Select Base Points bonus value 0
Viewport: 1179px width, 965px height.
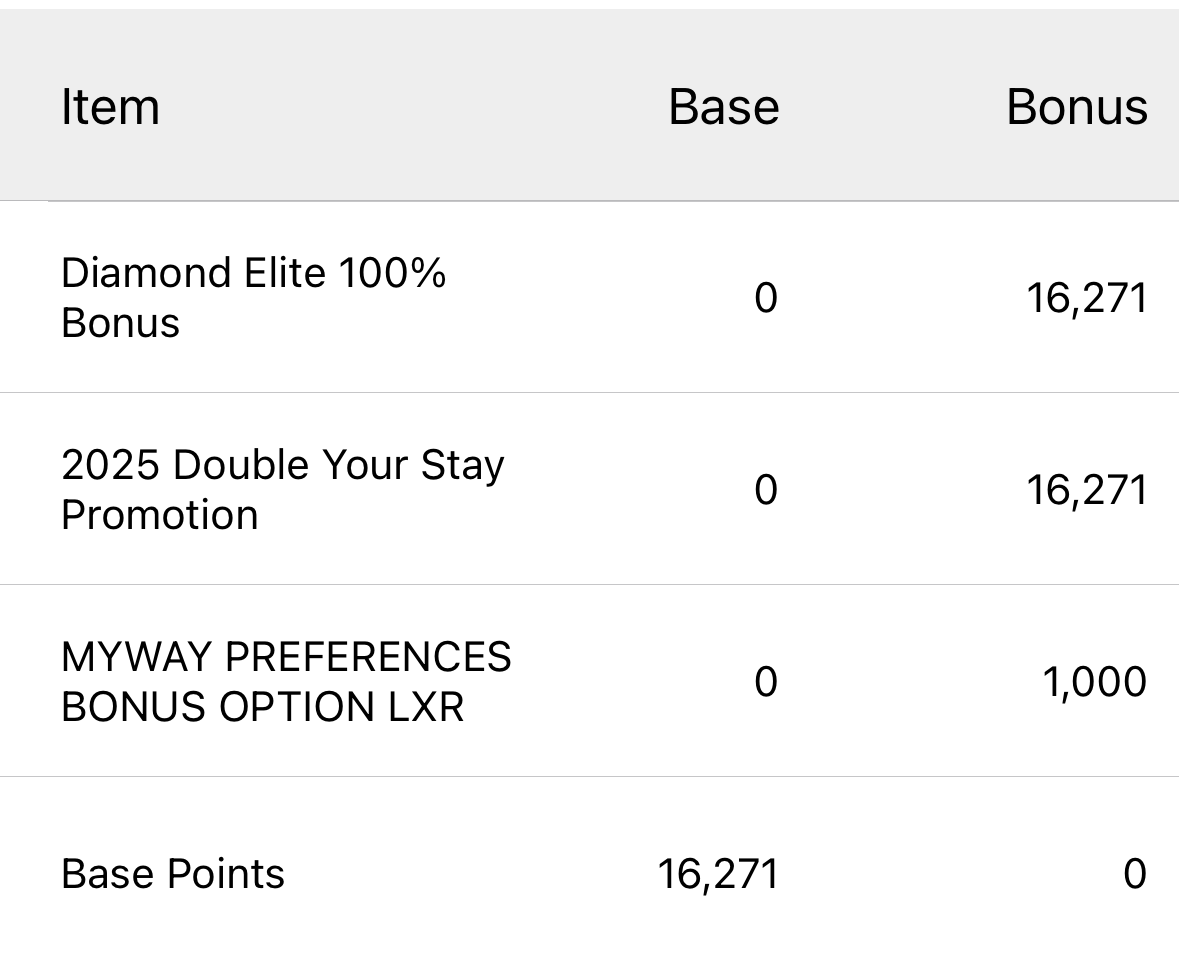tap(1135, 874)
